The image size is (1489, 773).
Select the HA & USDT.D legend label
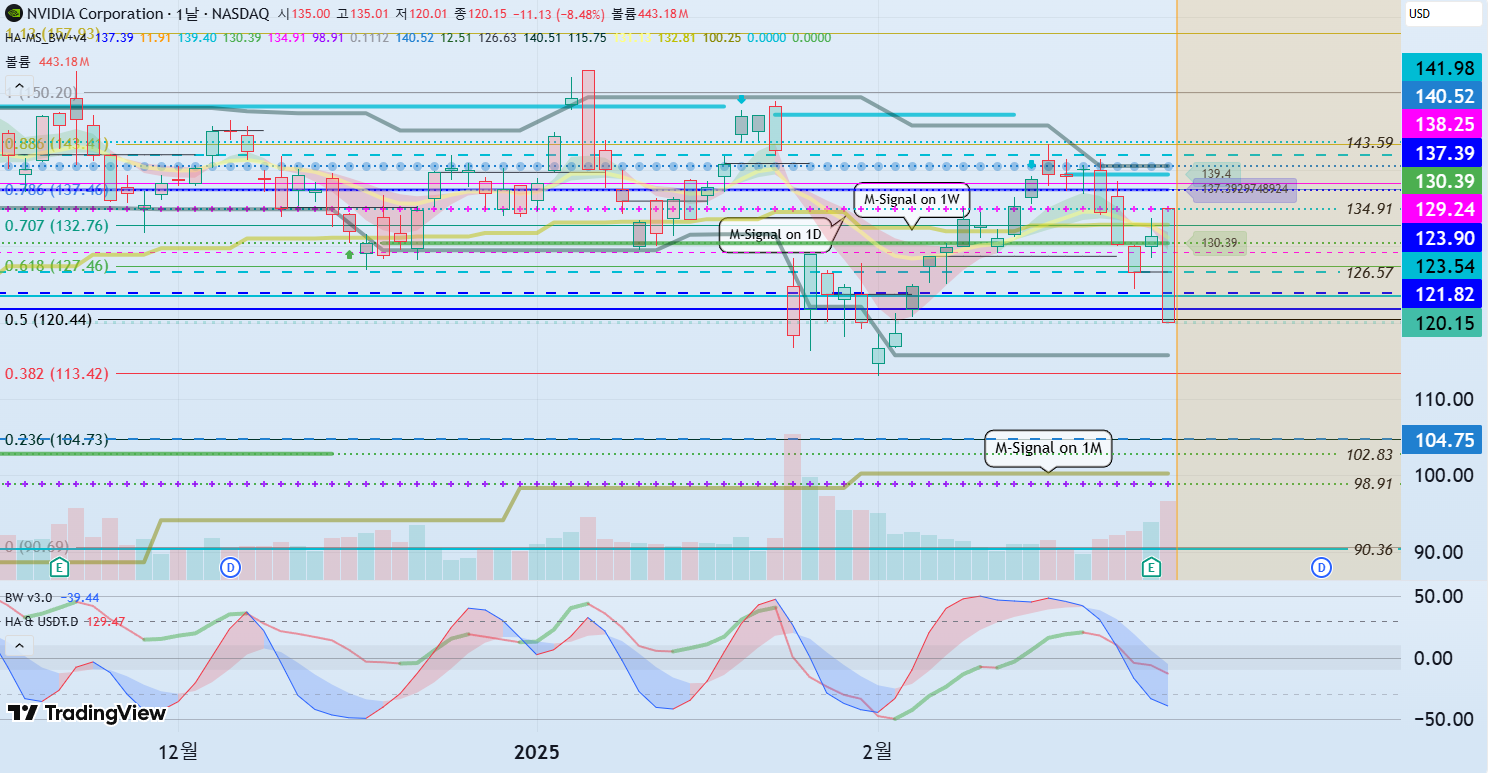coord(43,621)
